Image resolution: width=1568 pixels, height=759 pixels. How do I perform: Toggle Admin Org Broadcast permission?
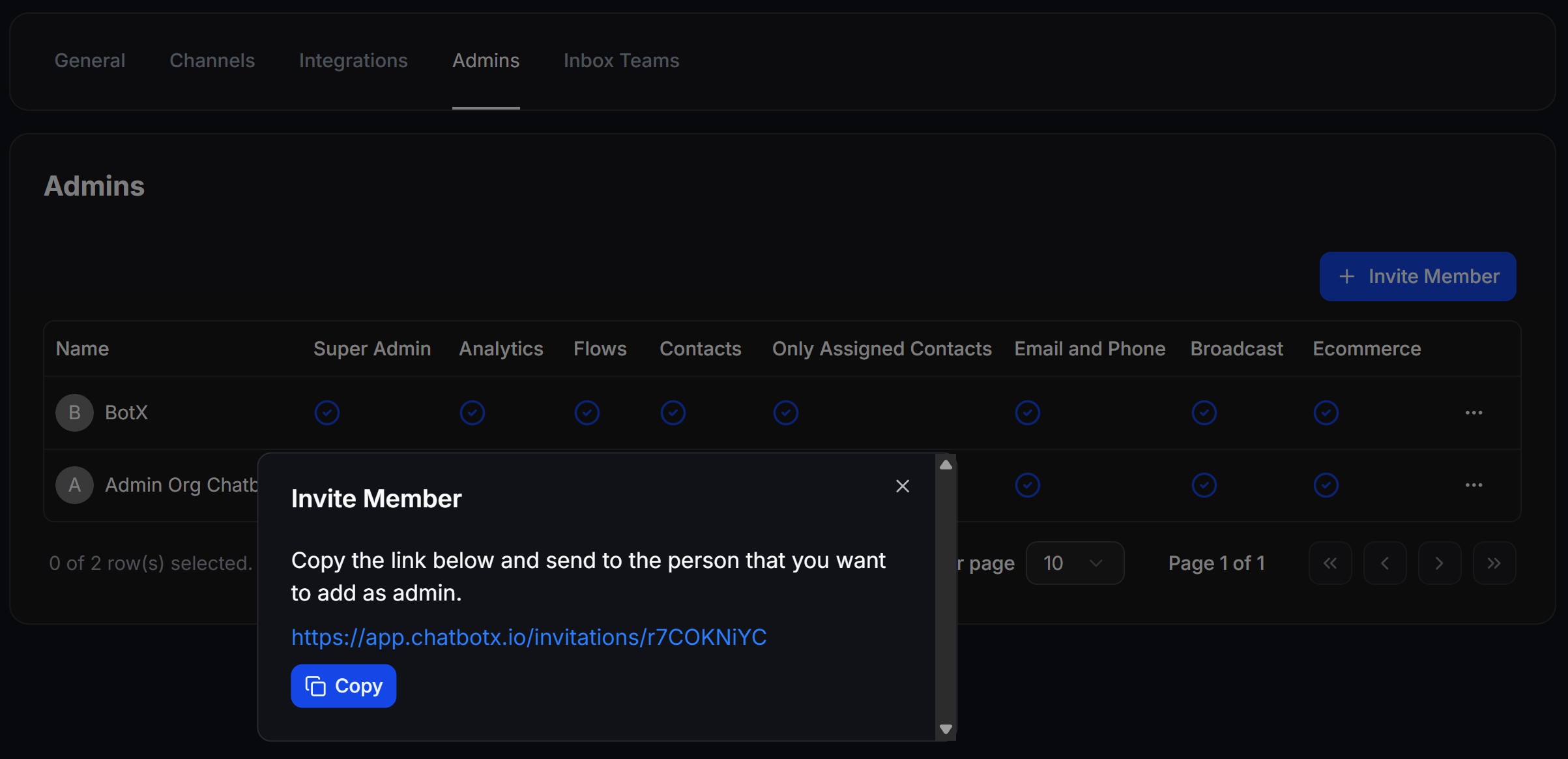(x=1204, y=485)
